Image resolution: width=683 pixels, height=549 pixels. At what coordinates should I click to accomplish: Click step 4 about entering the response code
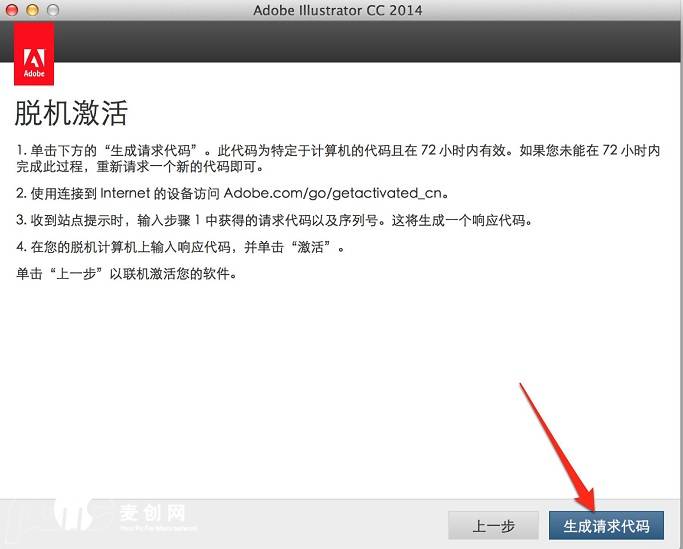[x=180, y=247]
